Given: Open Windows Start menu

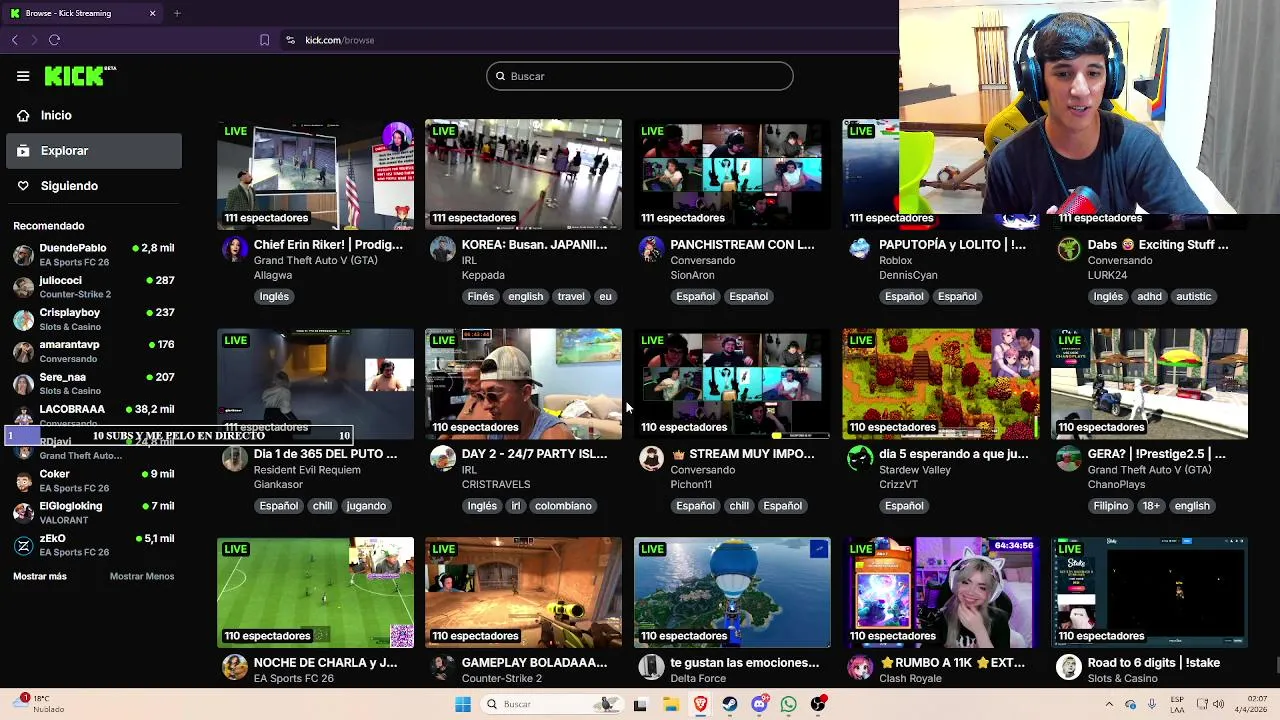Looking at the screenshot, I should tap(462, 704).
